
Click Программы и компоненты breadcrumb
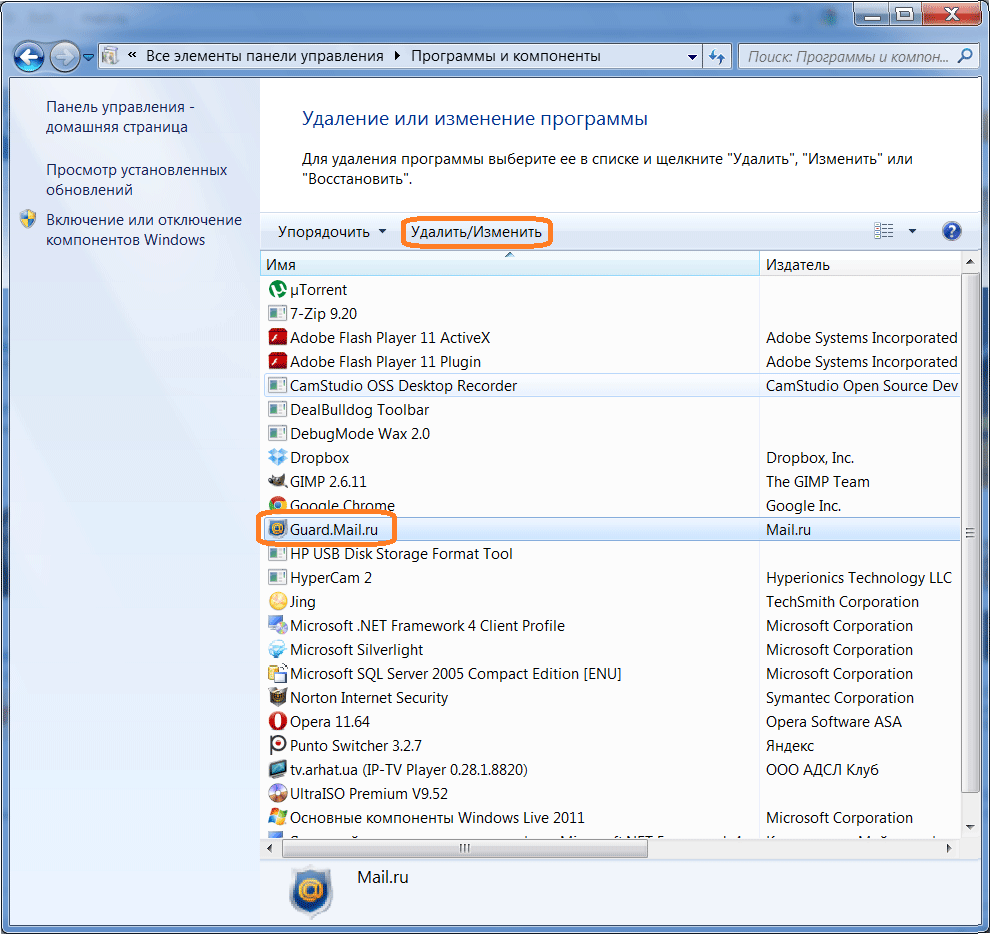click(506, 56)
